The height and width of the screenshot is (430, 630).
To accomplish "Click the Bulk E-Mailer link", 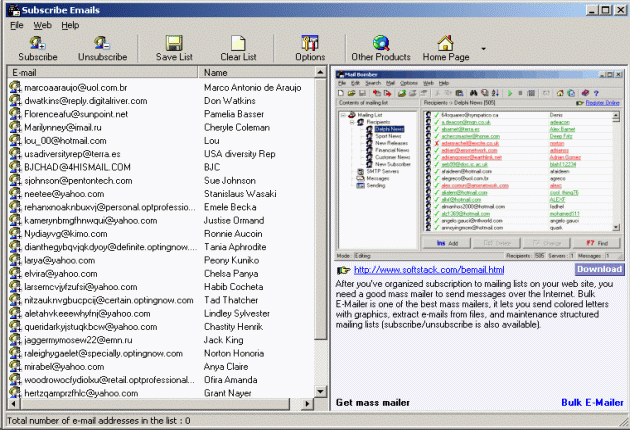I will click(592, 402).
